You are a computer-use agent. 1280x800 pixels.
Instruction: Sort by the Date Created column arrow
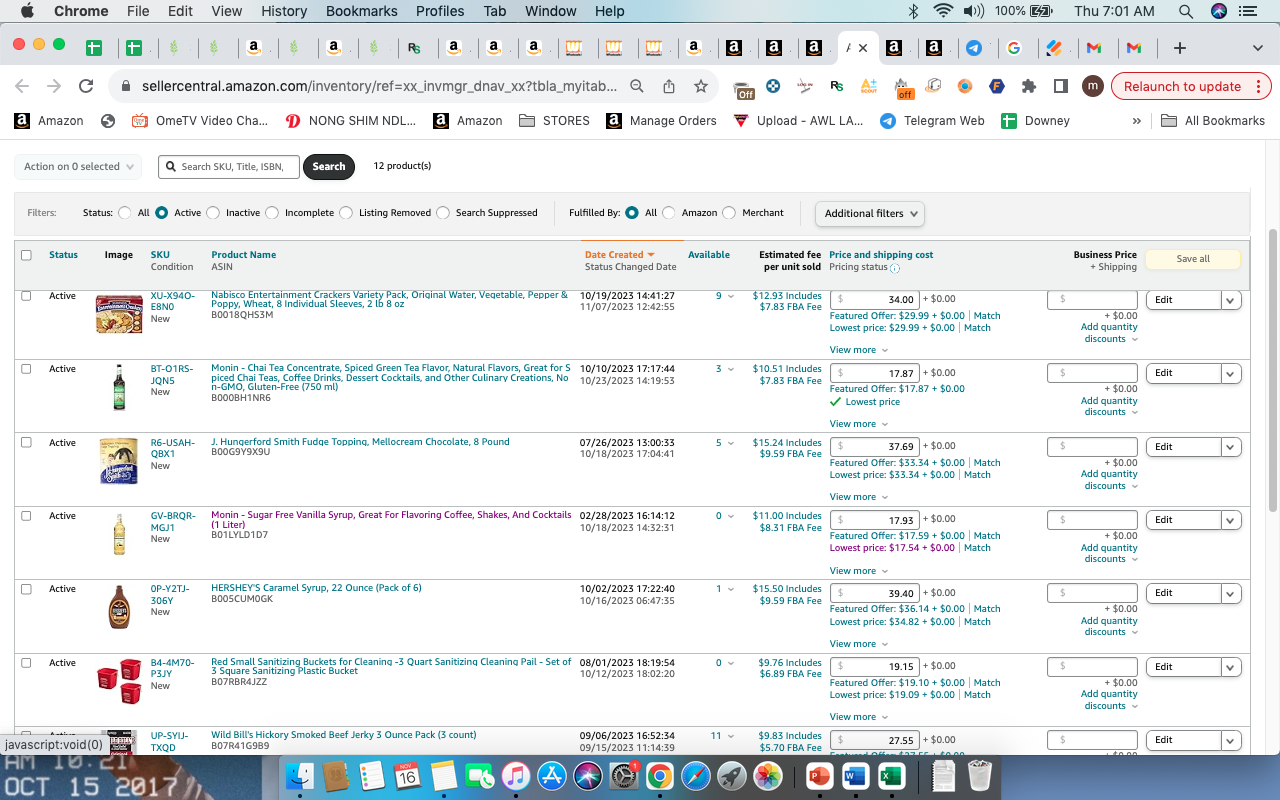click(651, 255)
